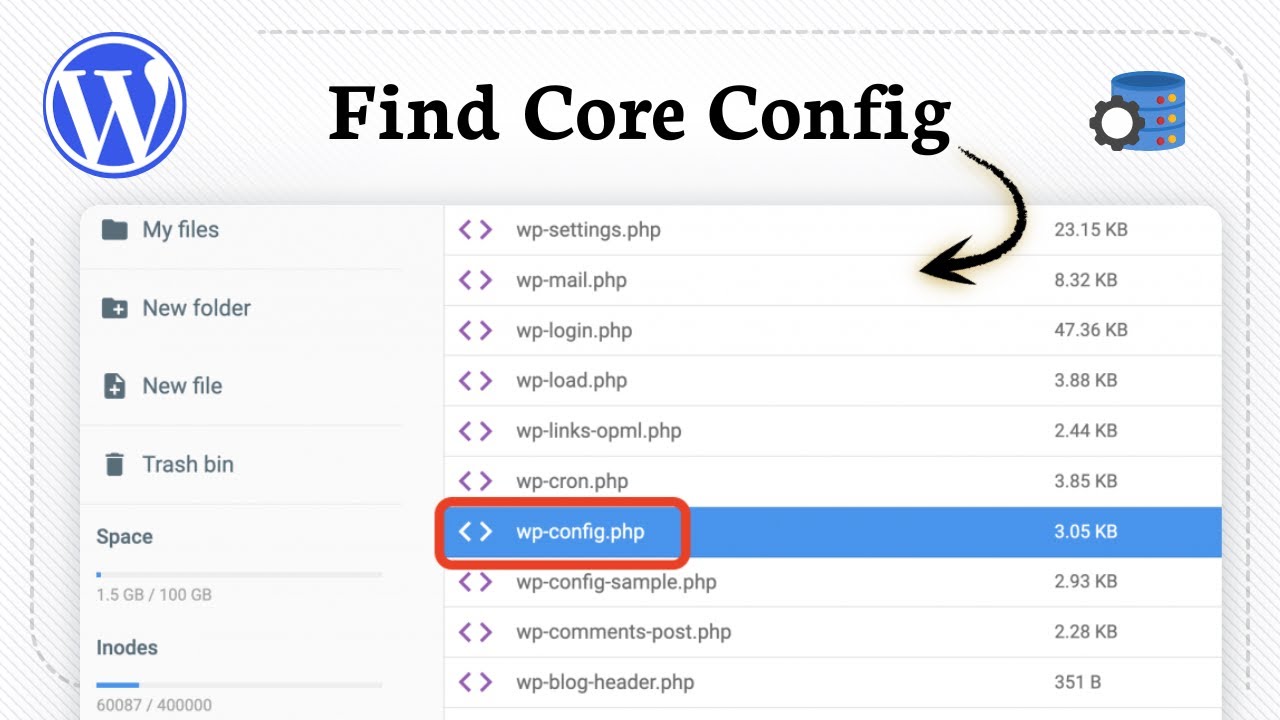This screenshot has height=720, width=1280.
Task: Click the New file plus icon
Action: click(115, 386)
